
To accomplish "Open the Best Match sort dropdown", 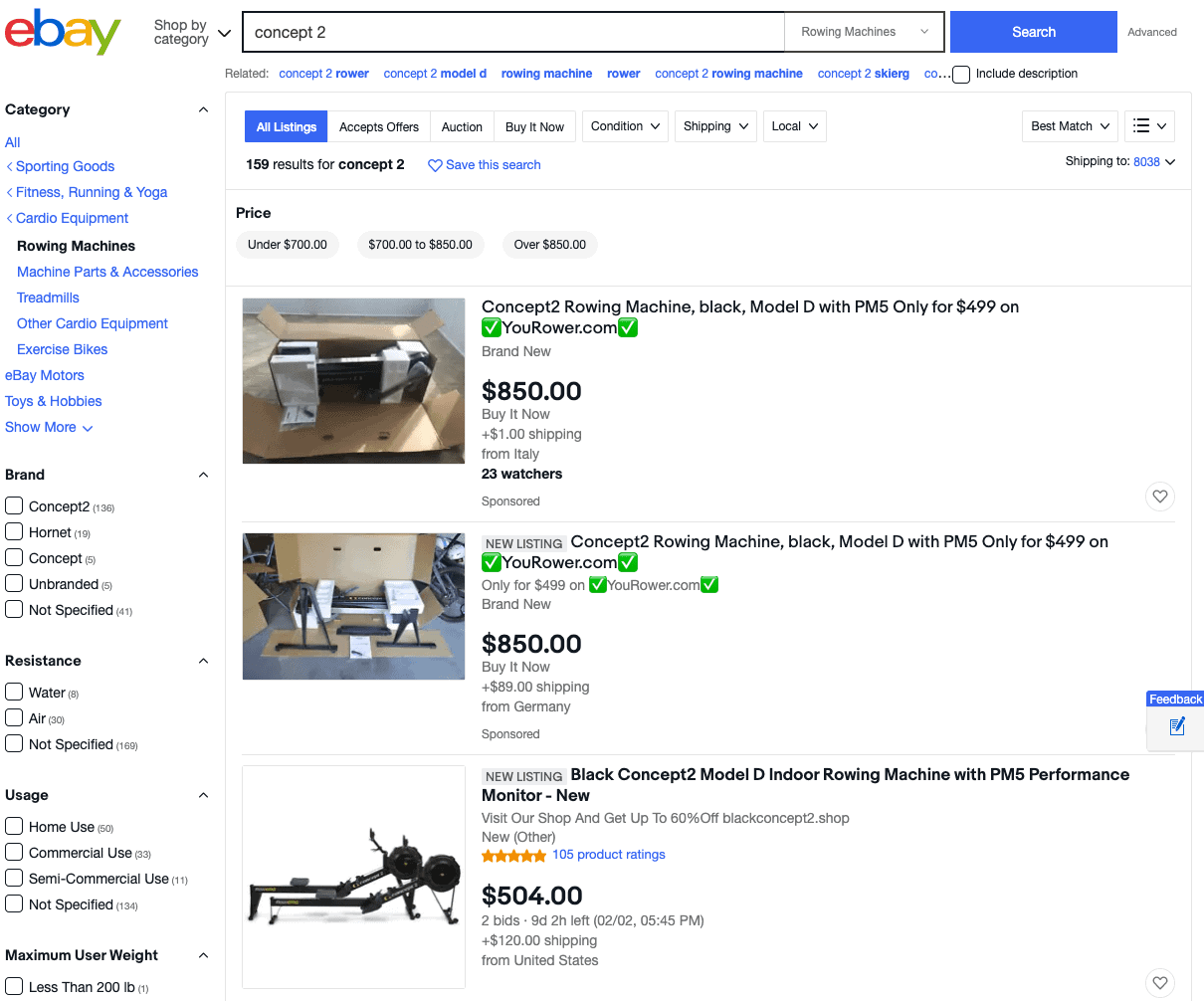I will pos(1069,126).
